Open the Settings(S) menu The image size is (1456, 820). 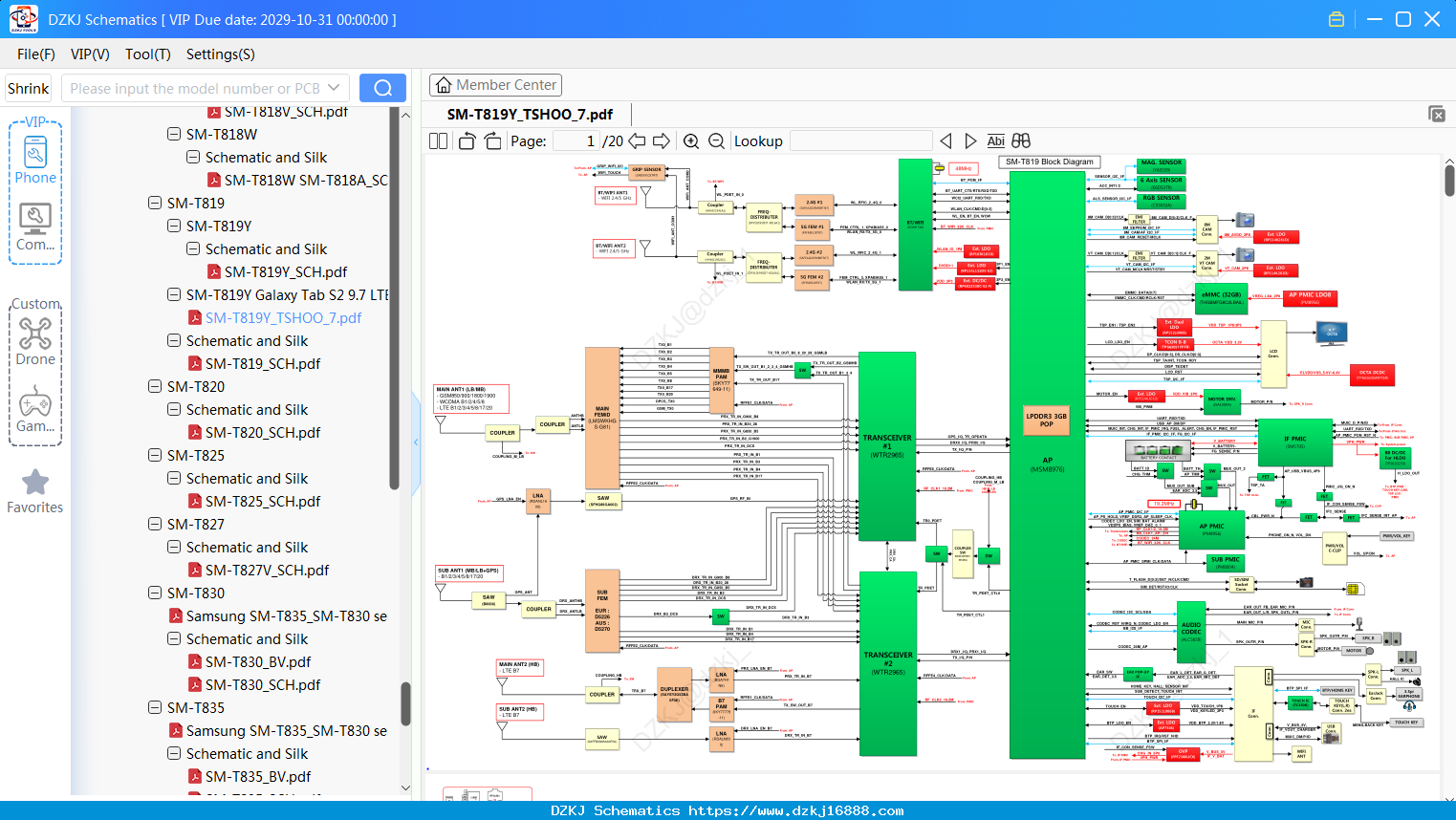[x=221, y=54]
